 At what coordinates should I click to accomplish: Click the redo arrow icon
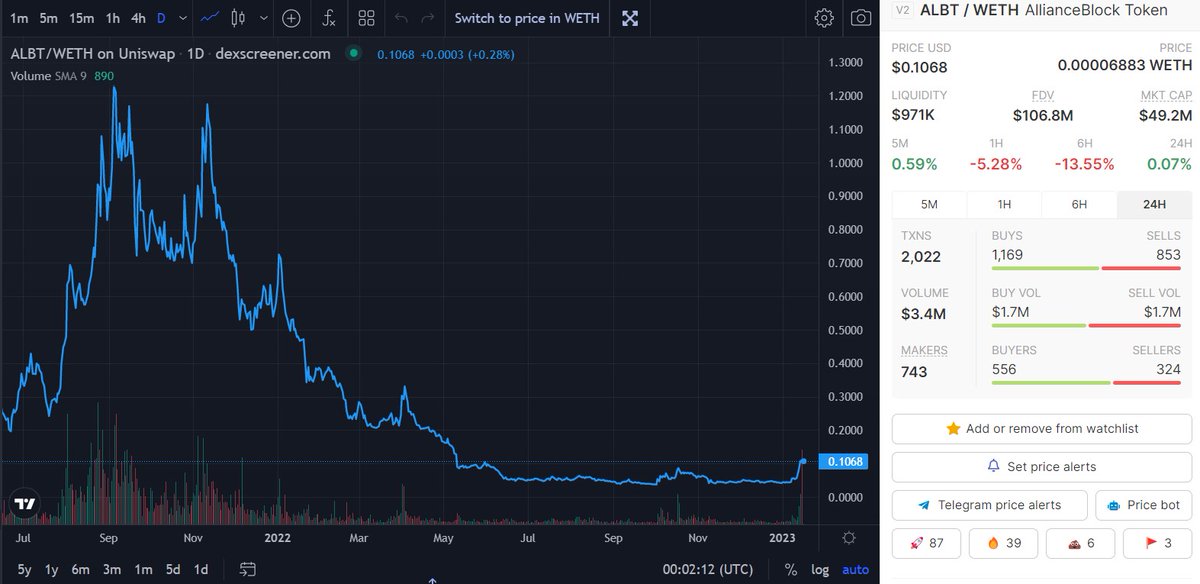click(x=428, y=18)
